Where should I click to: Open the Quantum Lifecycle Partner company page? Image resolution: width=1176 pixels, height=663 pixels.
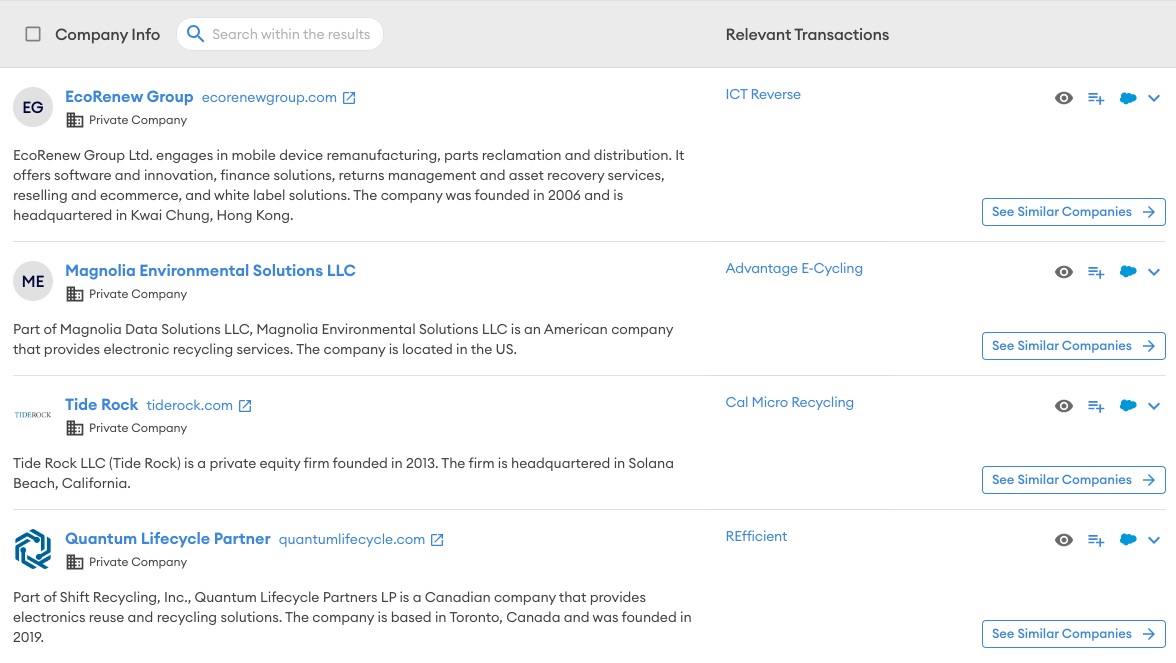click(x=168, y=538)
